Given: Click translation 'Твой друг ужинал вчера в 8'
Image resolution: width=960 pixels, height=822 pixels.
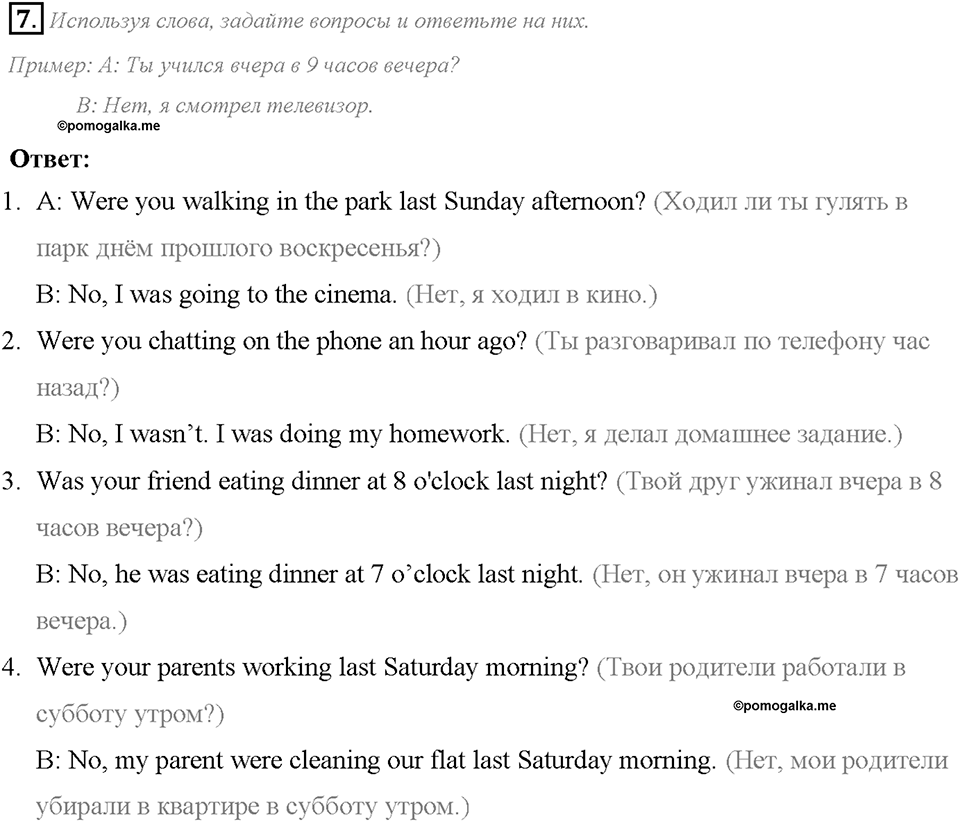Looking at the screenshot, I should (x=779, y=482).
